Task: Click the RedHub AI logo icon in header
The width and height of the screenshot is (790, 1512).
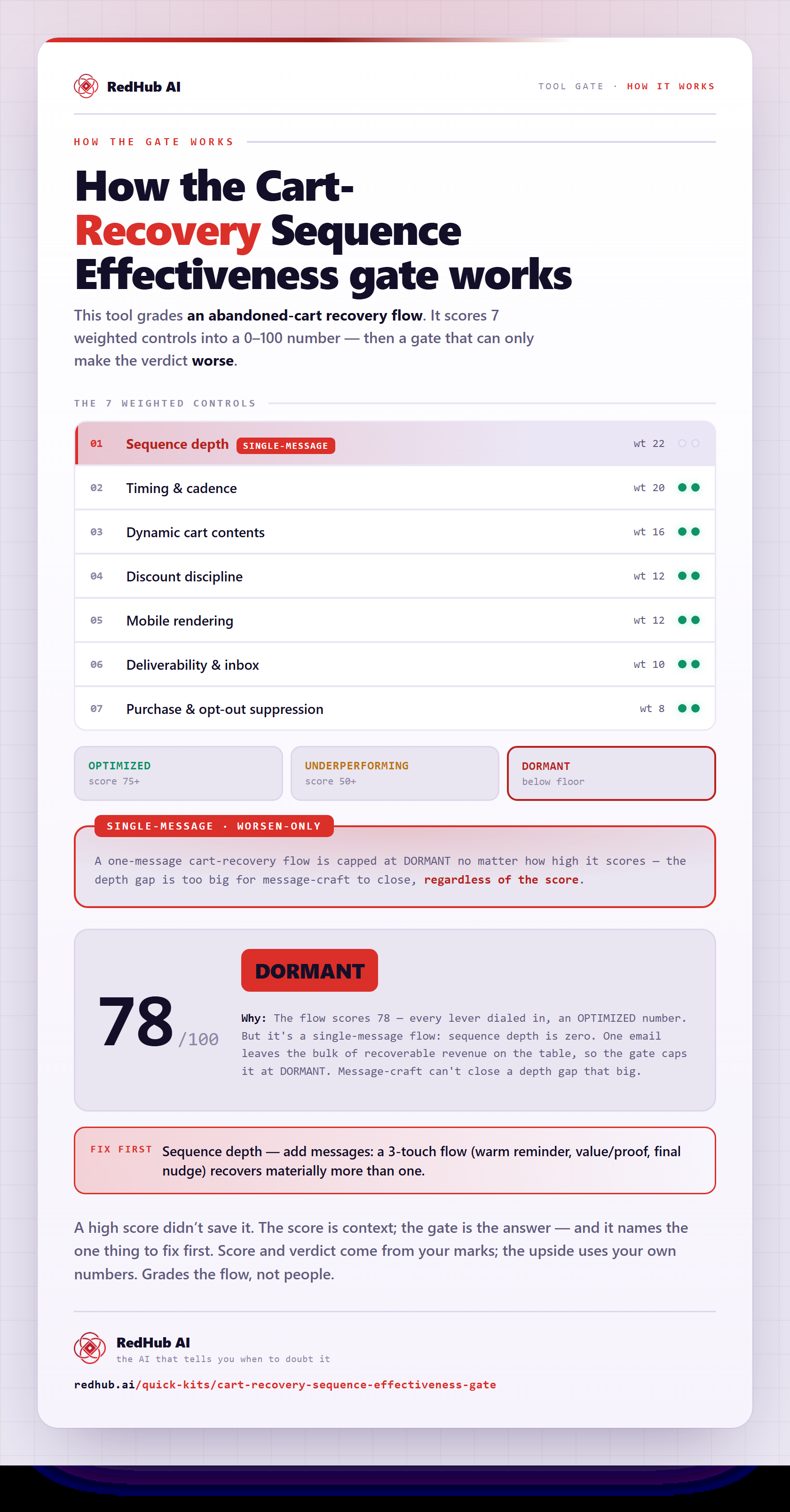Action: point(86,86)
